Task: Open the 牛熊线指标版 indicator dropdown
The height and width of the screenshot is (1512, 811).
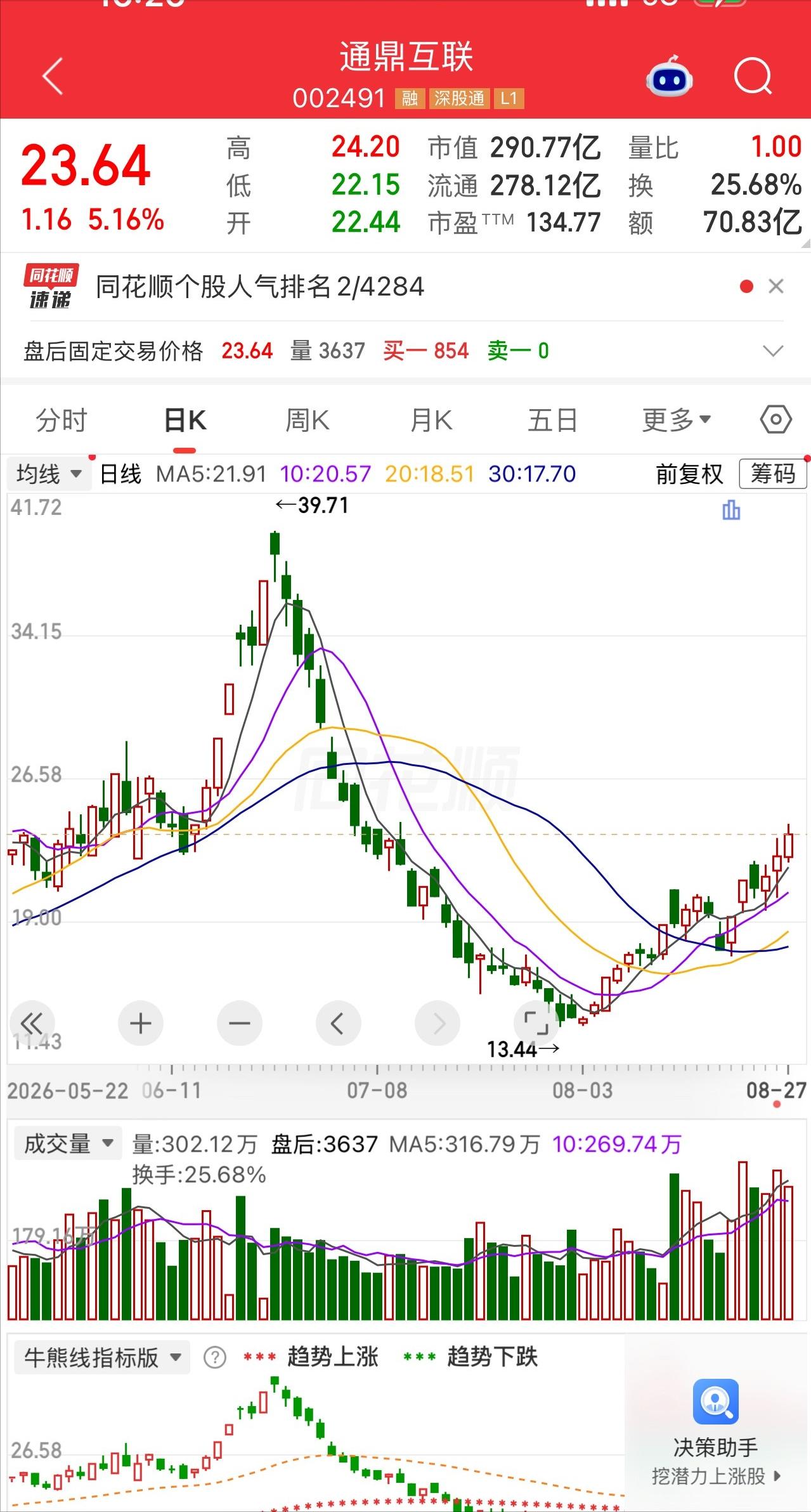Action: click(101, 1357)
